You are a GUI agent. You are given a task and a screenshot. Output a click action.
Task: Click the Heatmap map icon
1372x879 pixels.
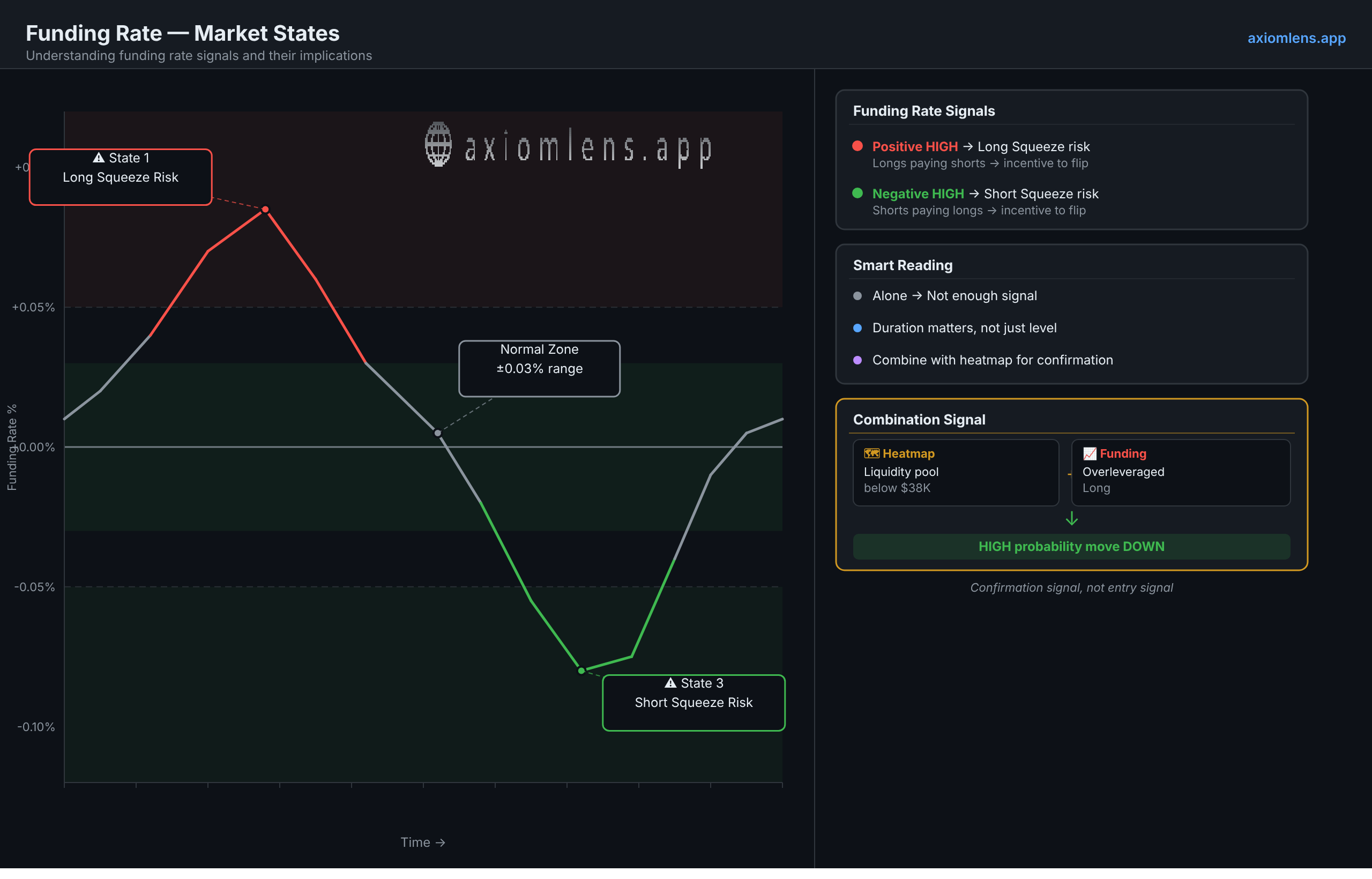[871, 454]
